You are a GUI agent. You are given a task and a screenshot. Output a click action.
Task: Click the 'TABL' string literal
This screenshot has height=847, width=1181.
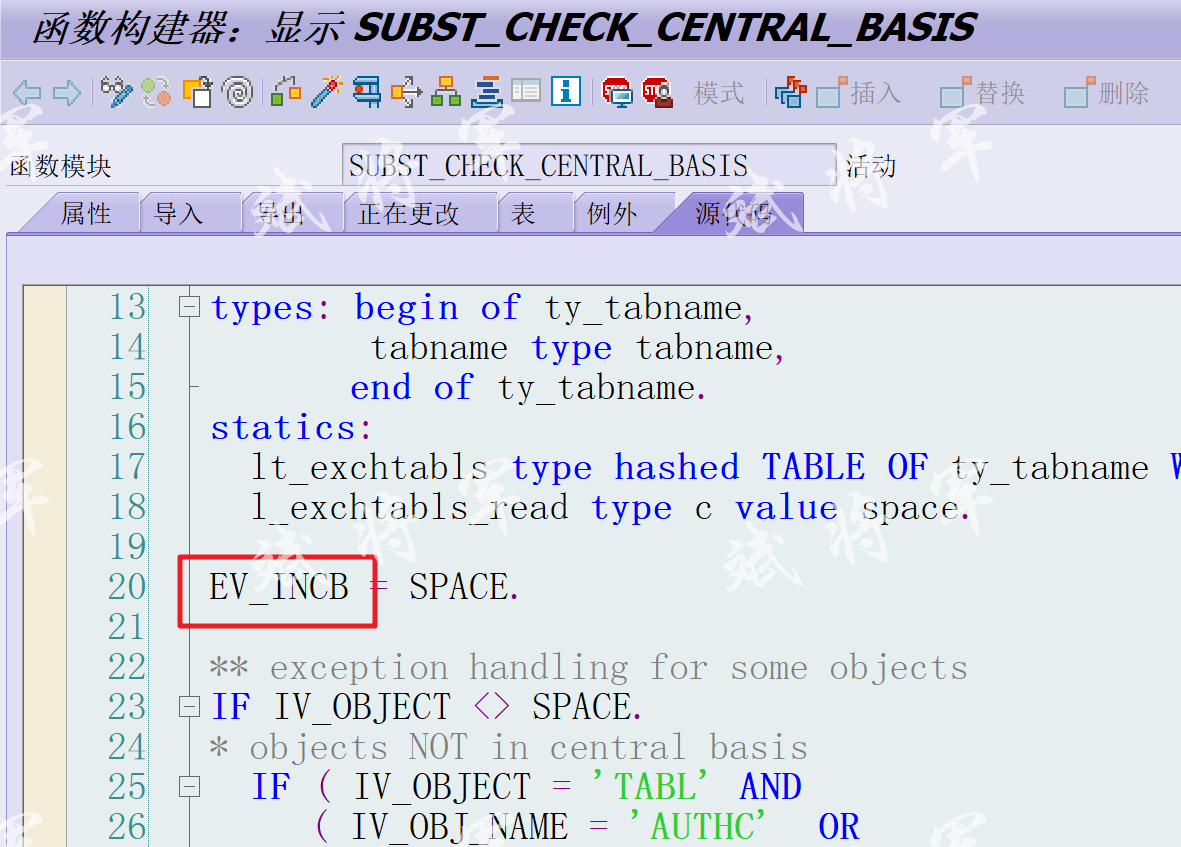[650, 787]
